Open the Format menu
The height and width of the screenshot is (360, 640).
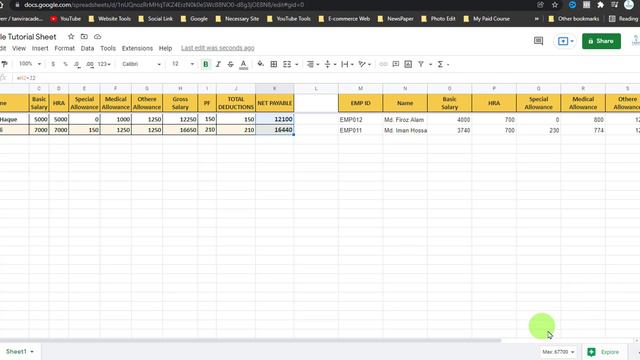pos(64,48)
